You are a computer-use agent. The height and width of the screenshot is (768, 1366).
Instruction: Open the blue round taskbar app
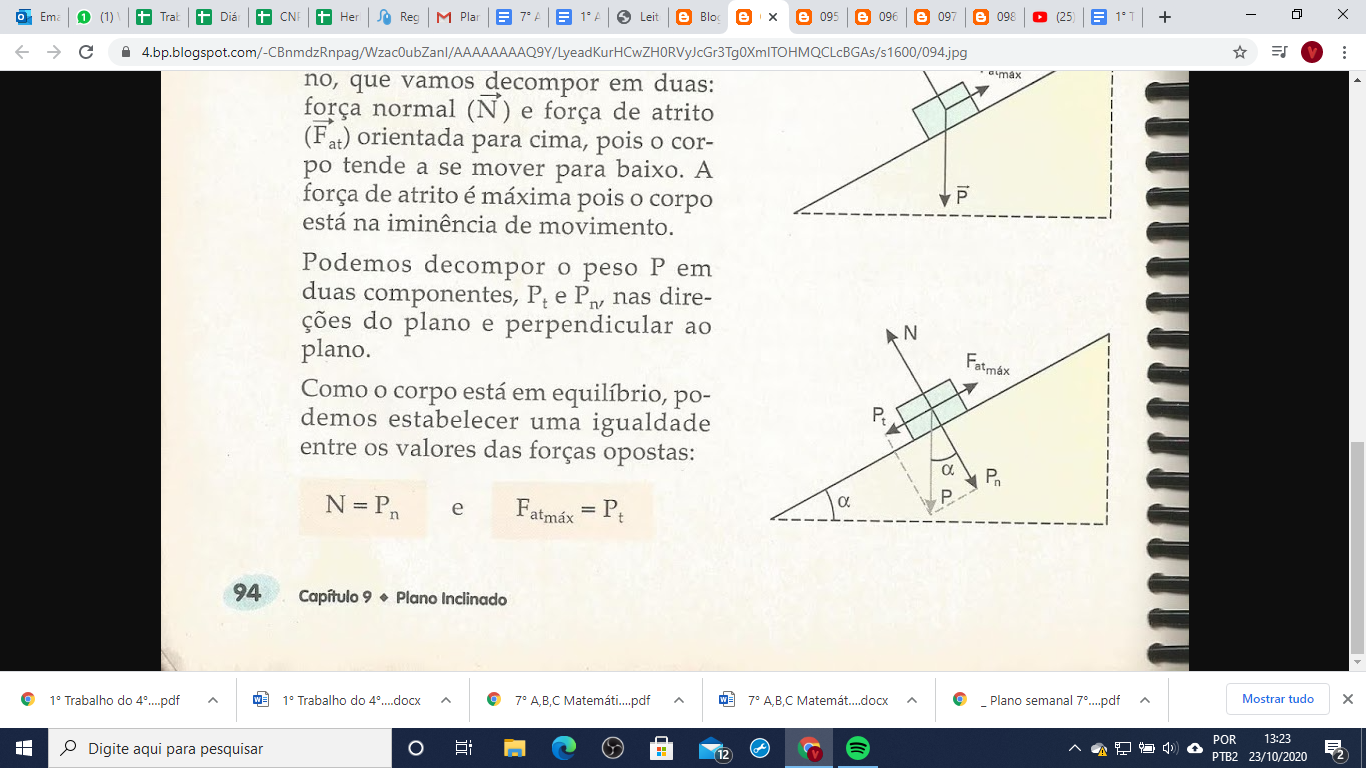tap(759, 748)
